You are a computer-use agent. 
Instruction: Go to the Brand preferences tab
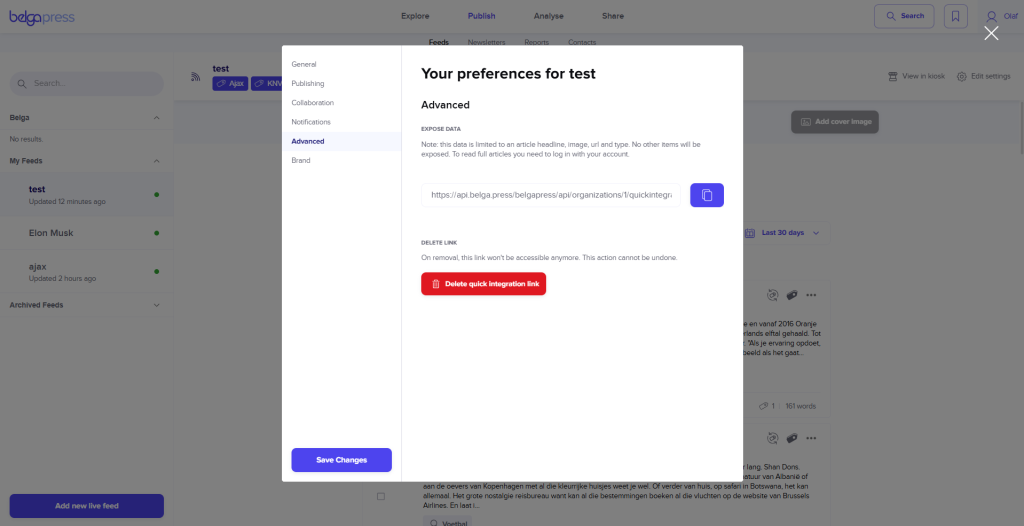click(301, 160)
